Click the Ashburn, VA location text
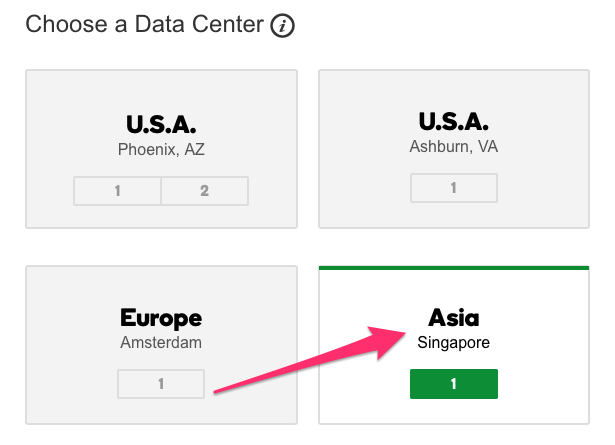615x445 pixels. (454, 147)
